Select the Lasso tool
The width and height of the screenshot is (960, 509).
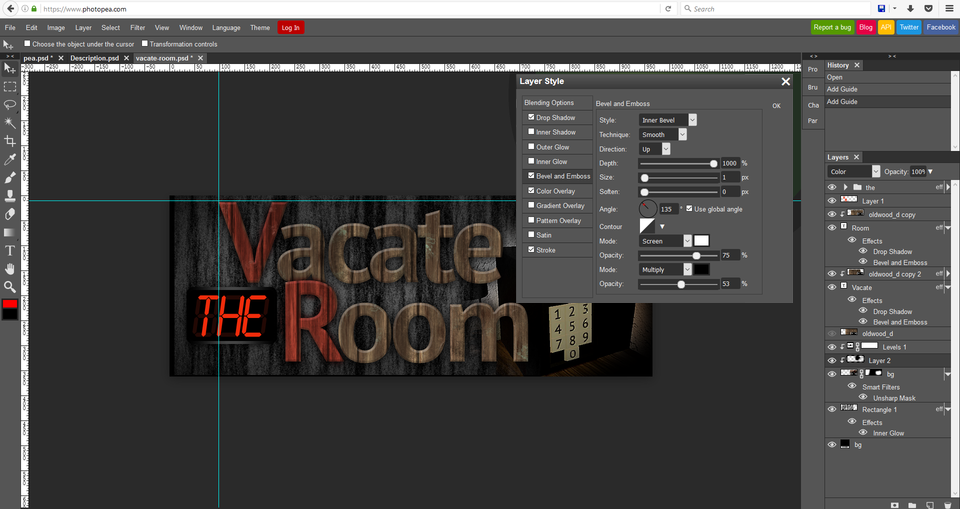(x=10, y=105)
